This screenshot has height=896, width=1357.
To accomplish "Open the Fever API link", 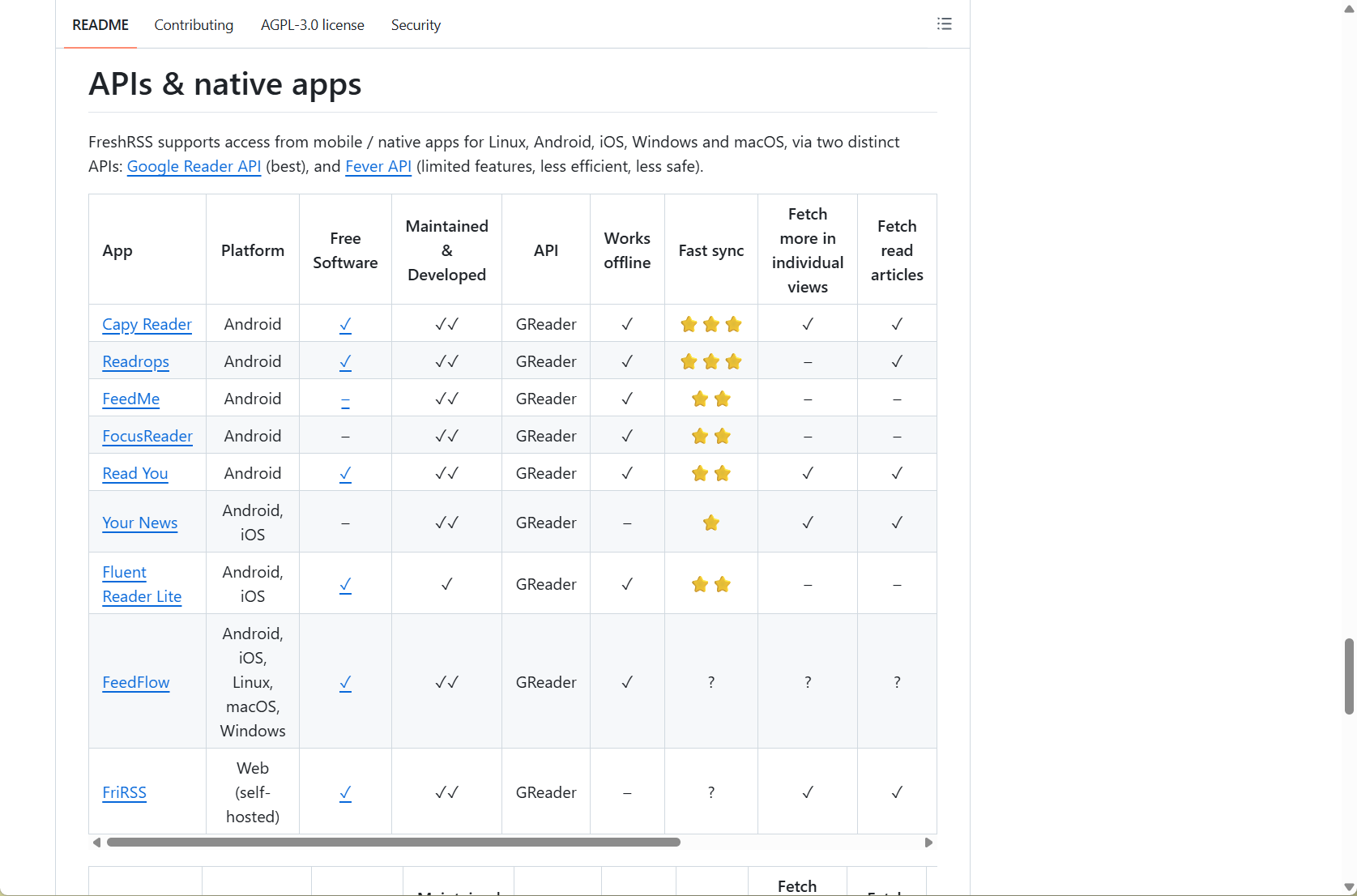I will (378, 166).
